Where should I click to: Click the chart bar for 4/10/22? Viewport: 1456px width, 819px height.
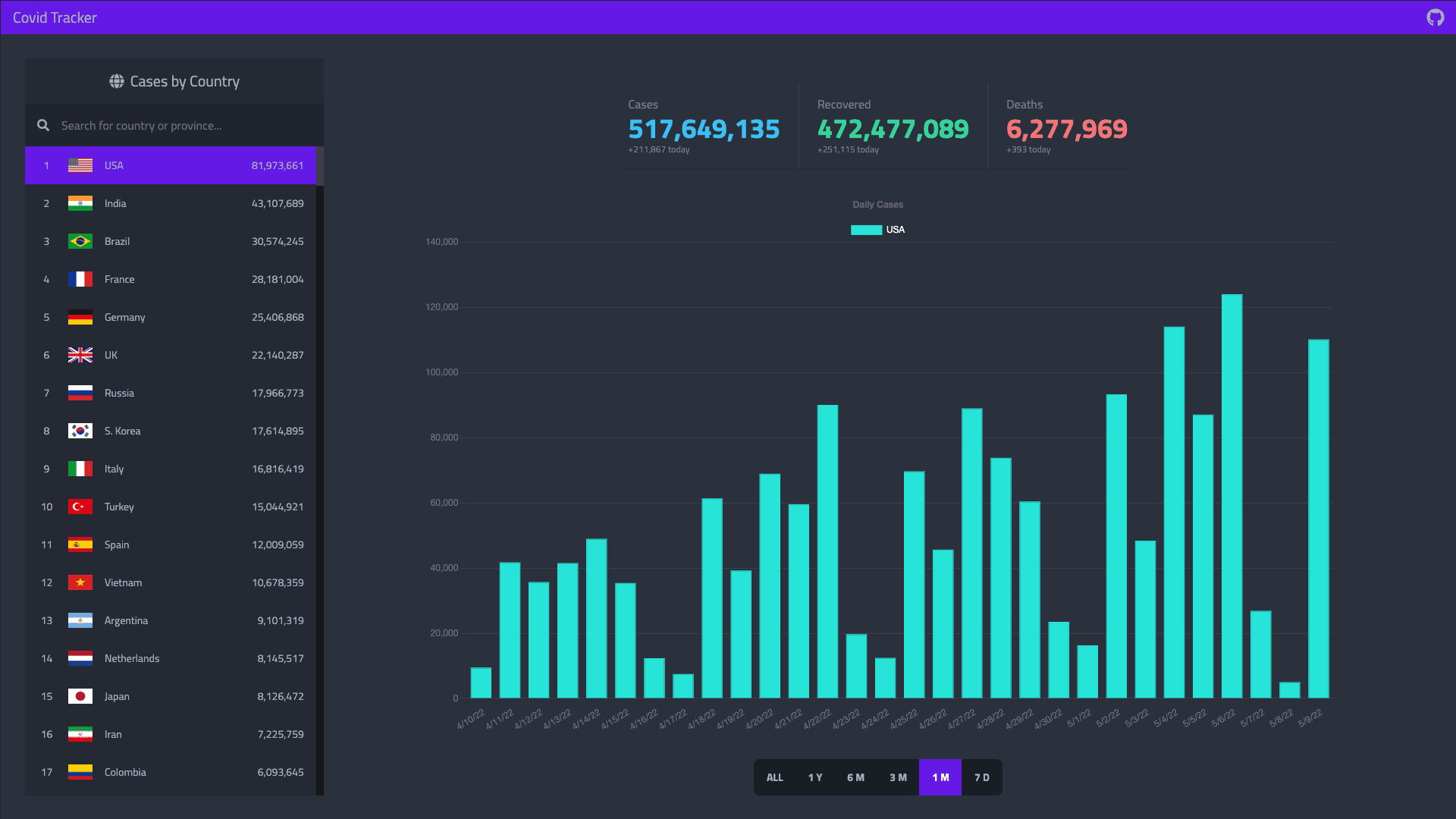(481, 682)
